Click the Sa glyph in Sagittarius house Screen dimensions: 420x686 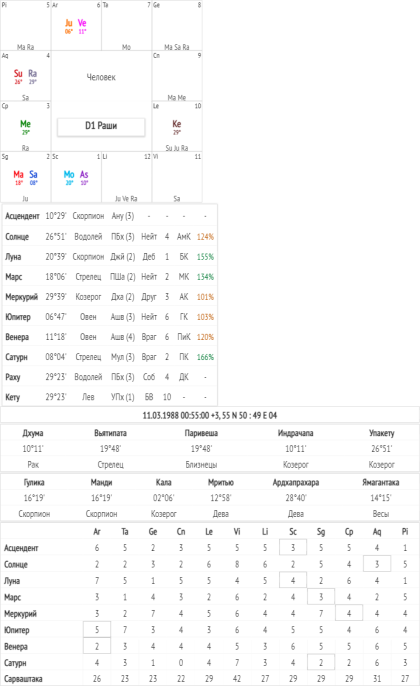tap(33, 177)
